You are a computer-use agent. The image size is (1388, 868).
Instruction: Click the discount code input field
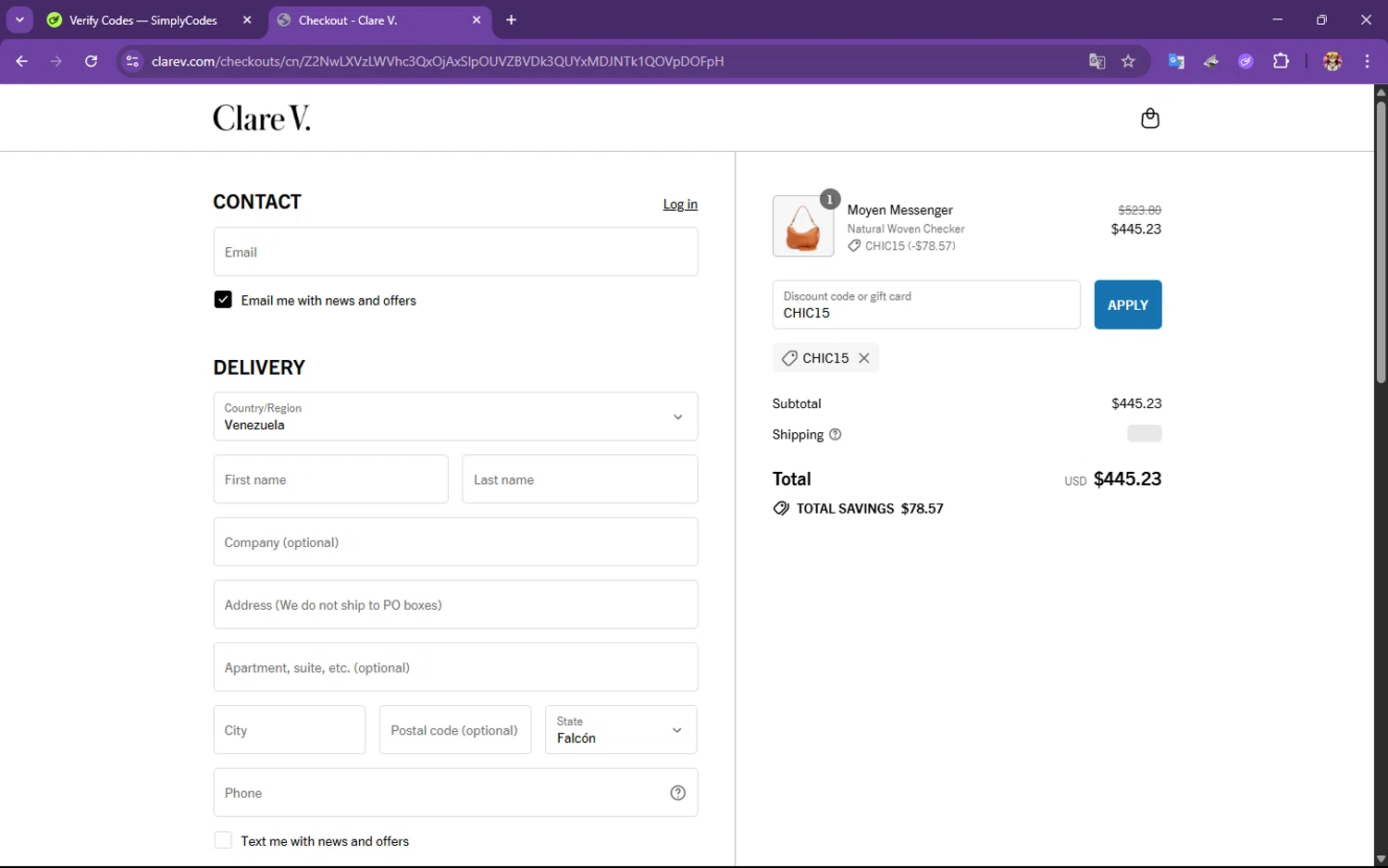click(x=926, y=304)
